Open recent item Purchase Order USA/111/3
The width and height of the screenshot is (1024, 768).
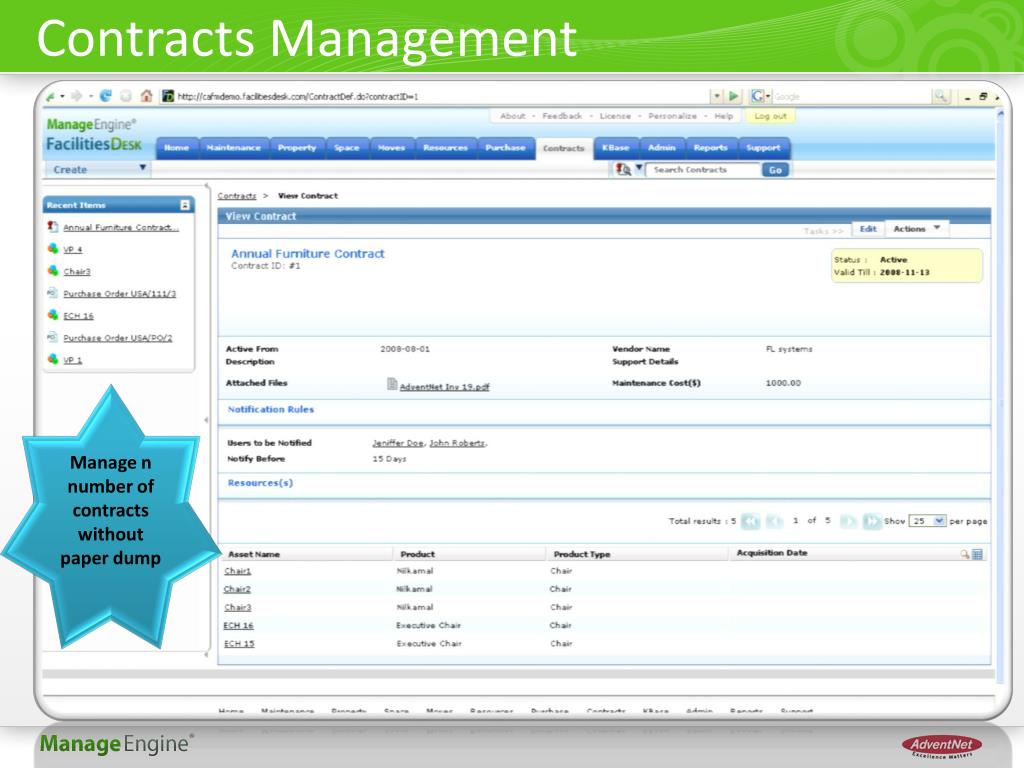[120, 294]
